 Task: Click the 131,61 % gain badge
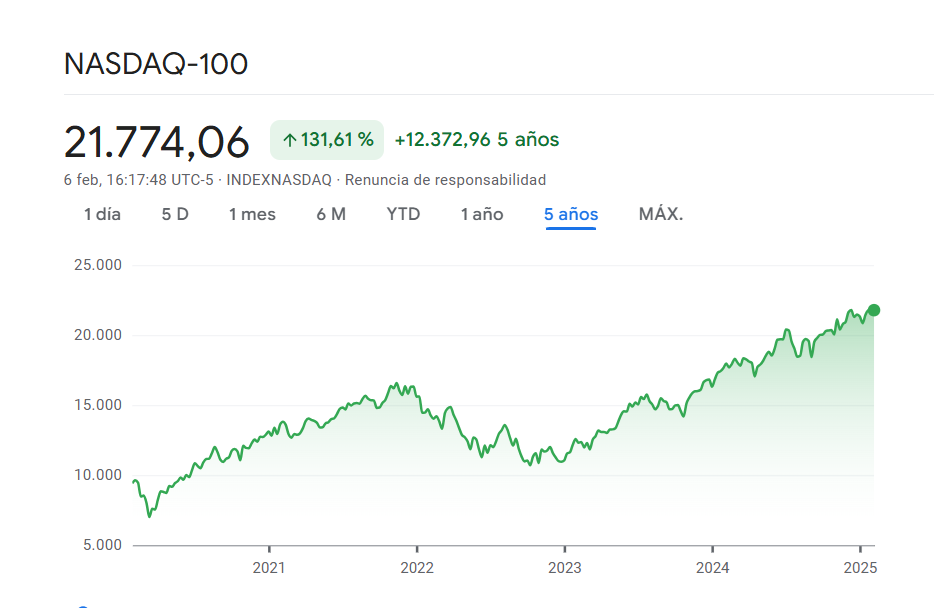pos(326,140)
